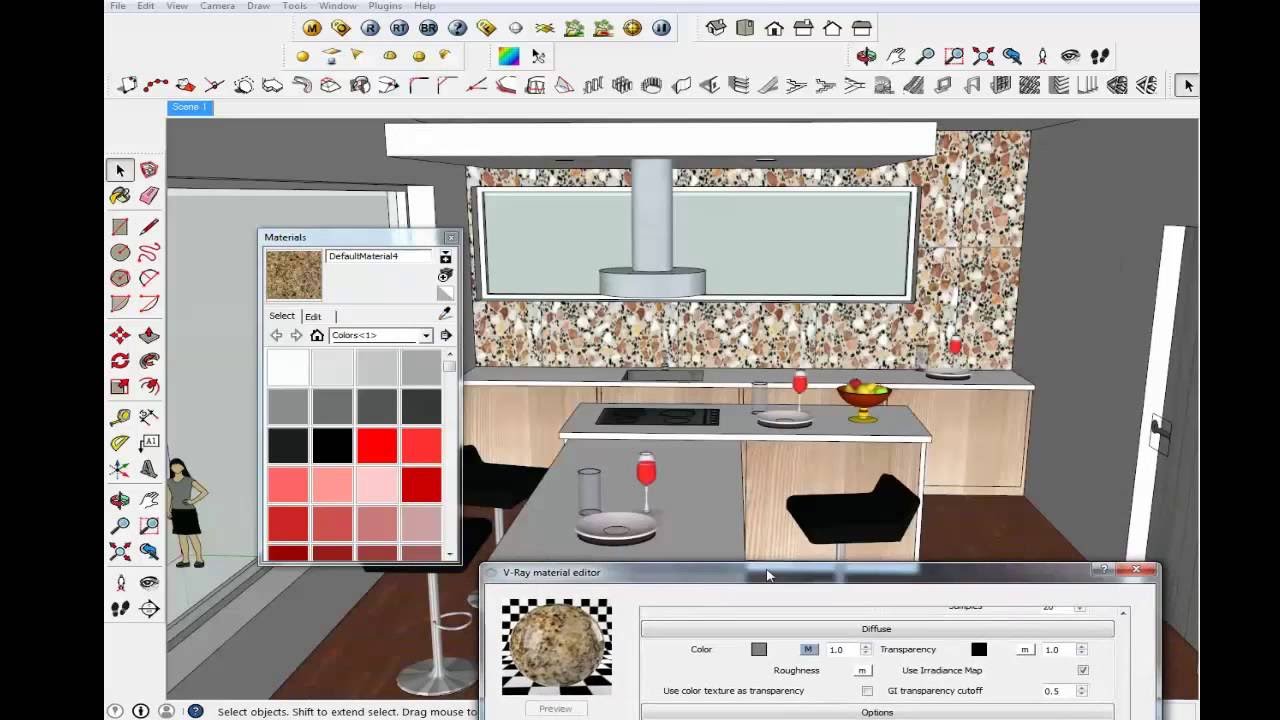Switch to the Edit tab in Materials
This screenshot has height=720, width=1280.
point(313,316)
